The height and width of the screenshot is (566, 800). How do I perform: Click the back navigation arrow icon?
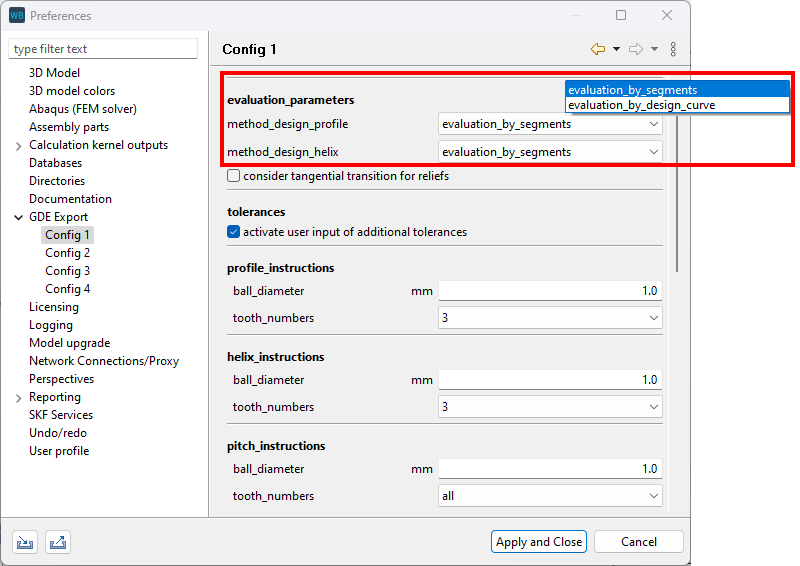pyautogui.click(x=598, y=49)
